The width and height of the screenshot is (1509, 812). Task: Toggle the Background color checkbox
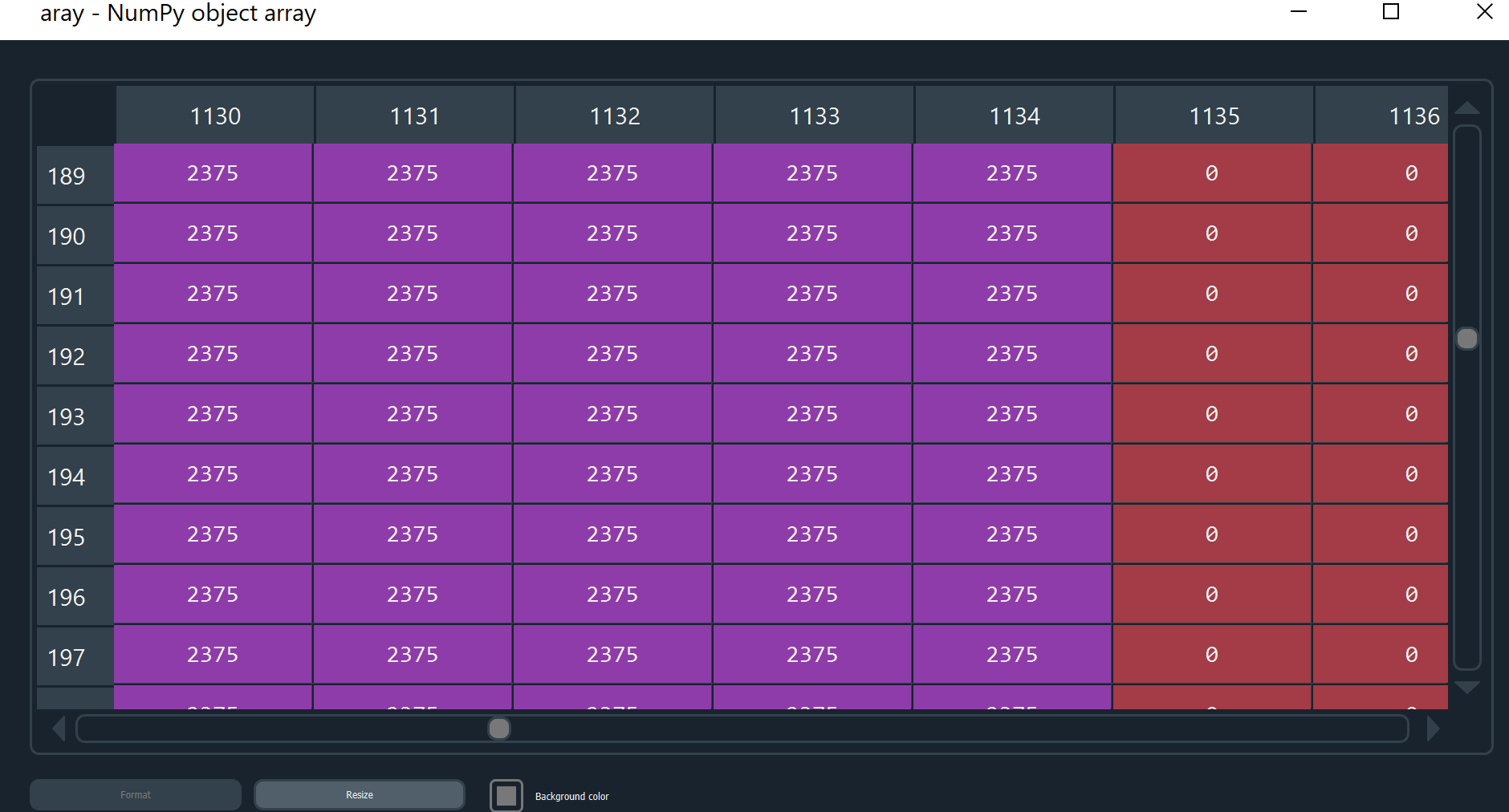[506, 795]
